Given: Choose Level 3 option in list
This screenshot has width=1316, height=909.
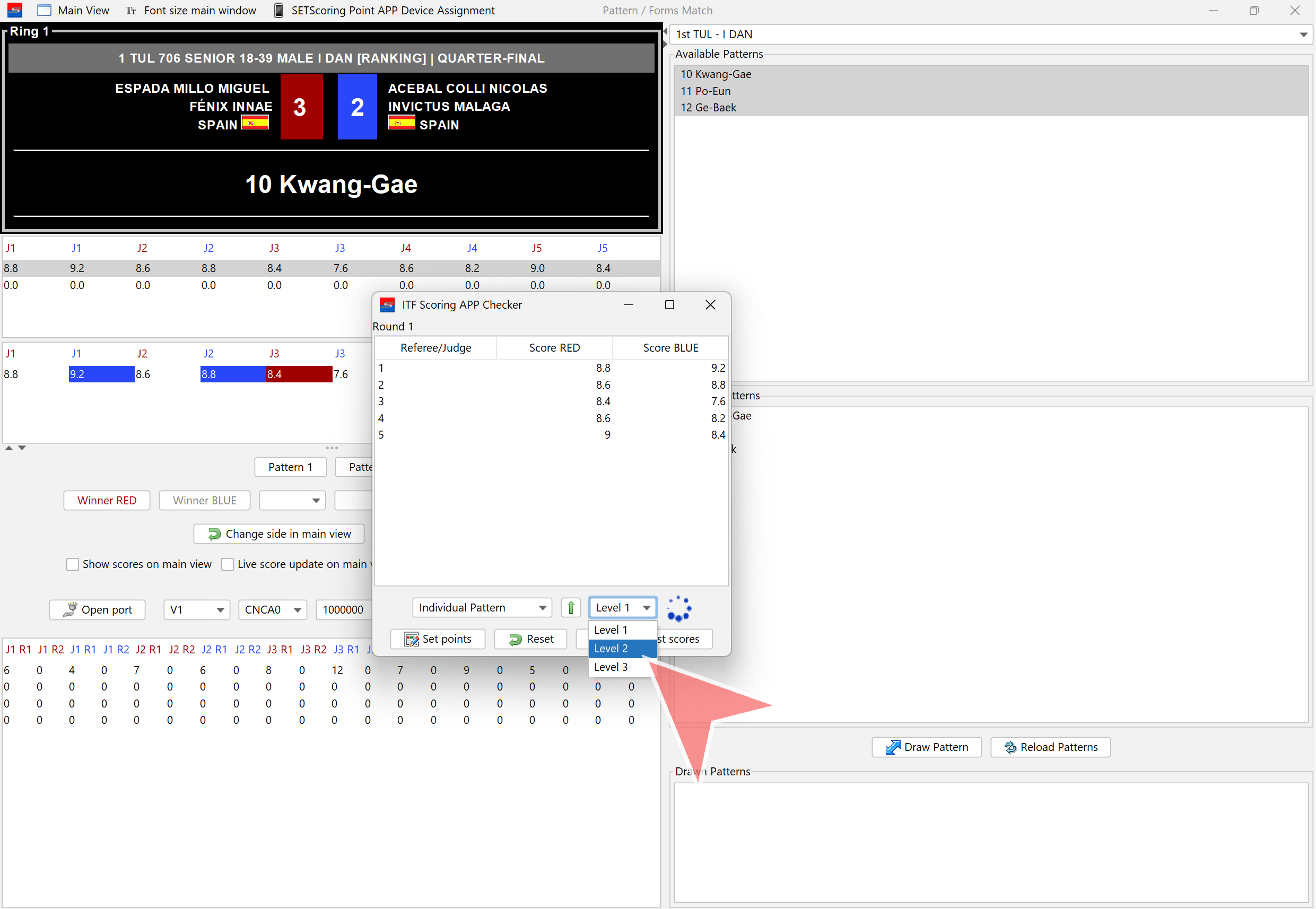Looking at the screenshot, I should pyautogui.click(x=611, y=668).
